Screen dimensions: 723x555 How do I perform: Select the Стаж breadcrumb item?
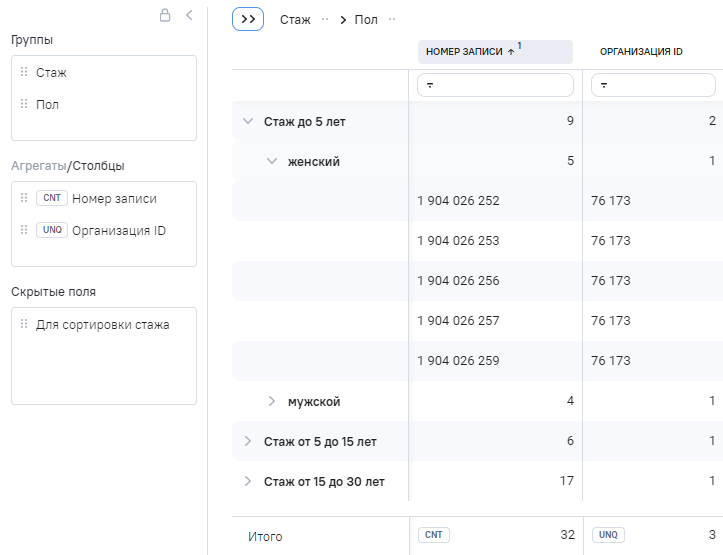(x=295, y=20)
